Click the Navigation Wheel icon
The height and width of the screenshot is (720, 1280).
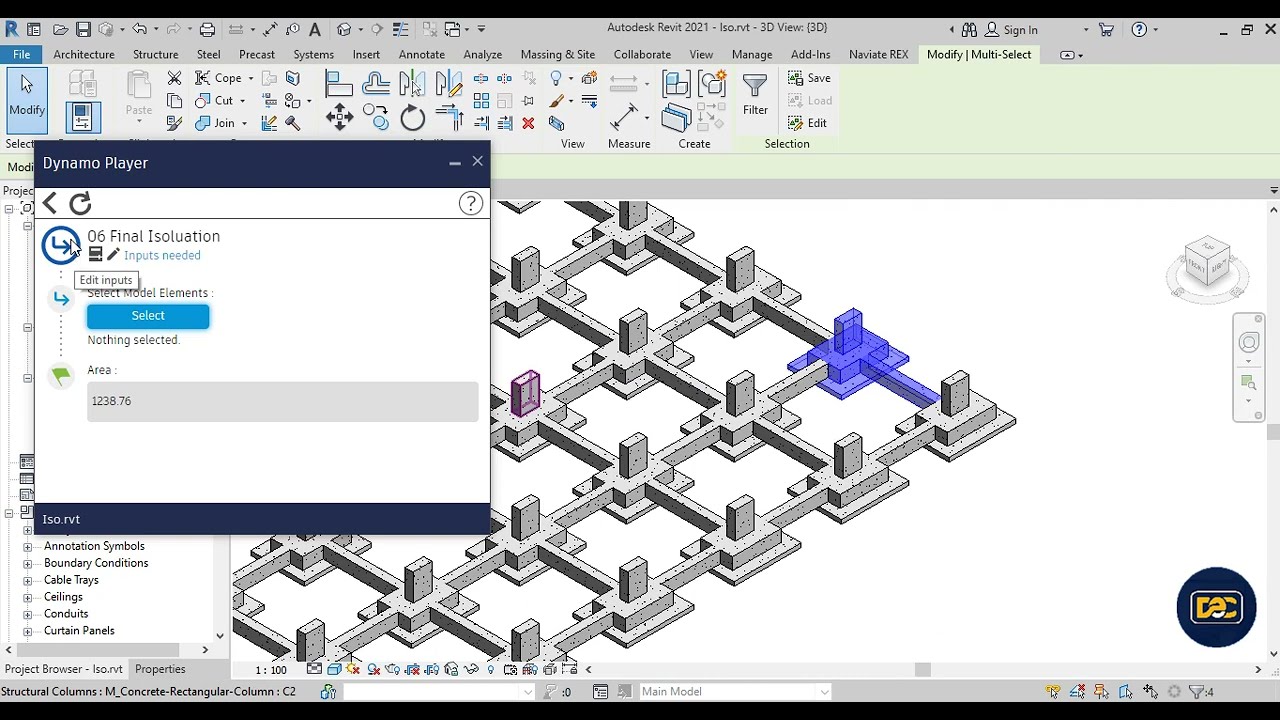[1249, 344]
